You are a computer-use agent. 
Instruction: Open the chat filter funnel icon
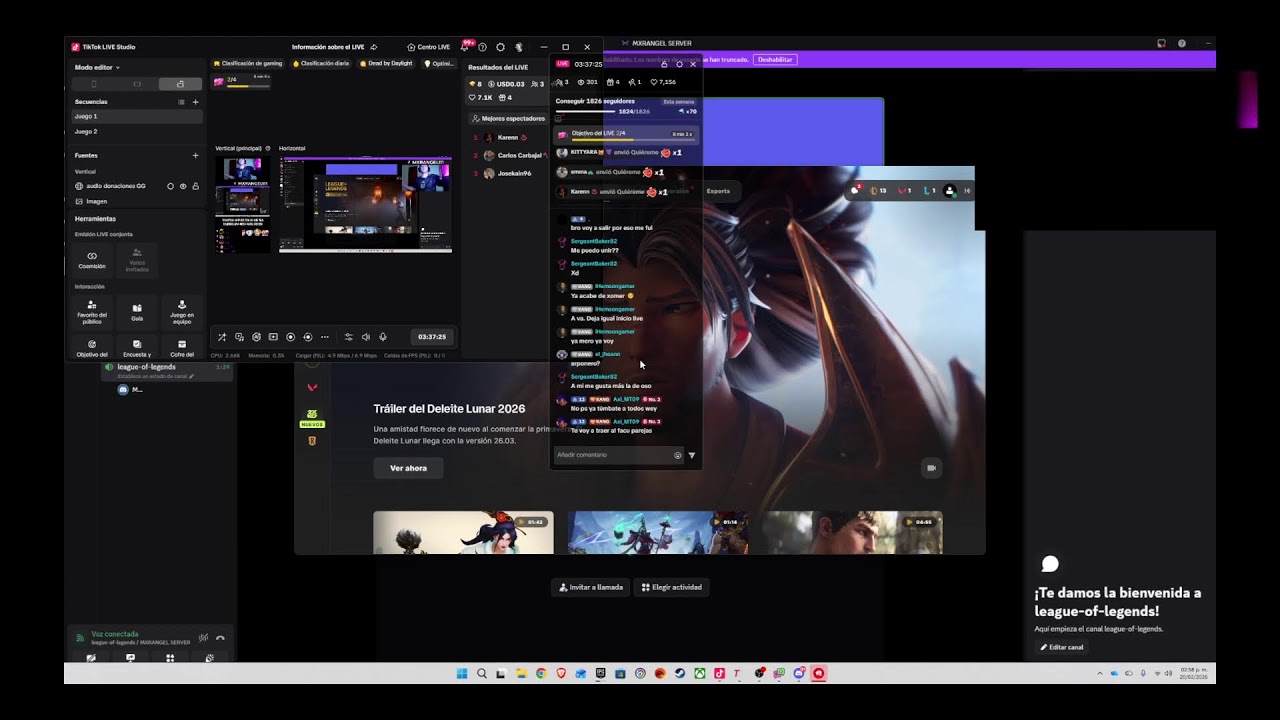pos(691,455)
